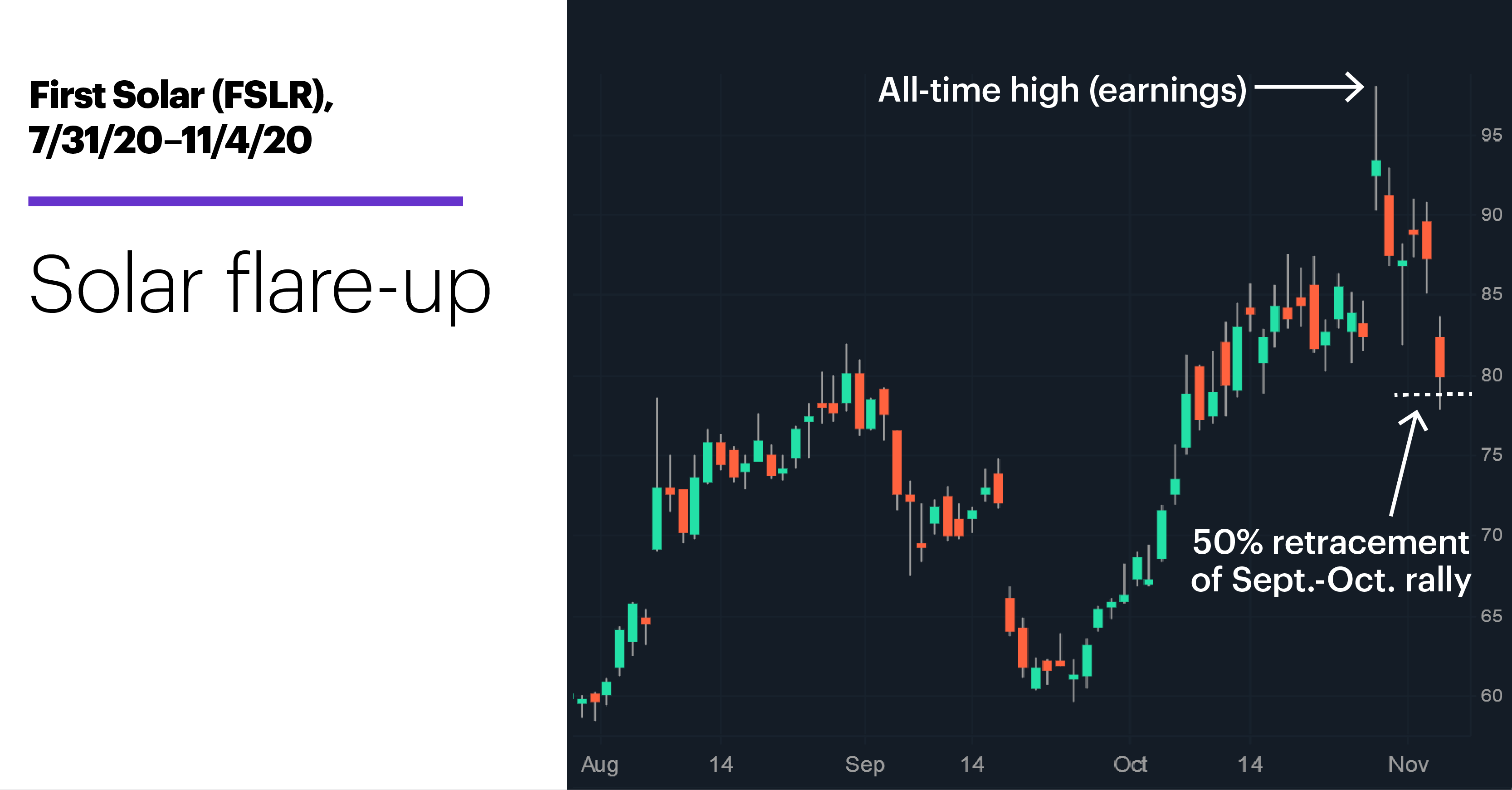Click the 'All-time high (earnings)' annotation text

(1062, 90)
